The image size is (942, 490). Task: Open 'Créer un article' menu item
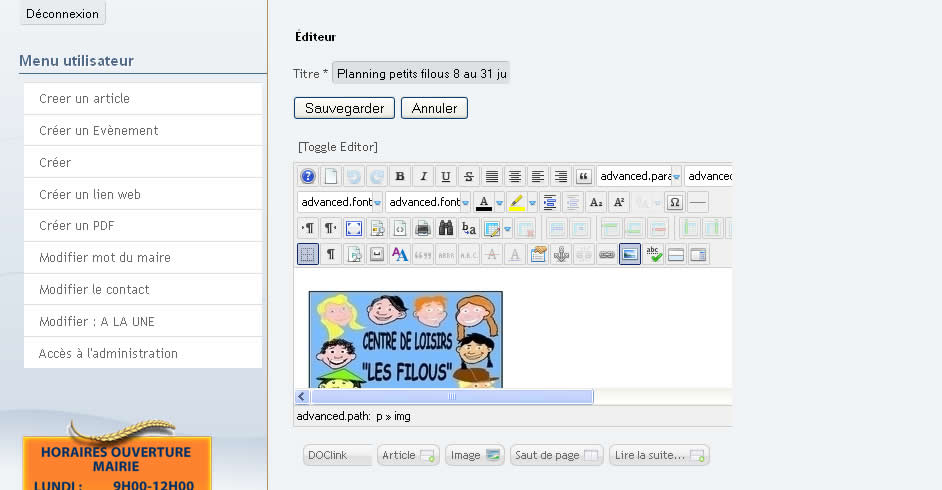coord(84,99)
